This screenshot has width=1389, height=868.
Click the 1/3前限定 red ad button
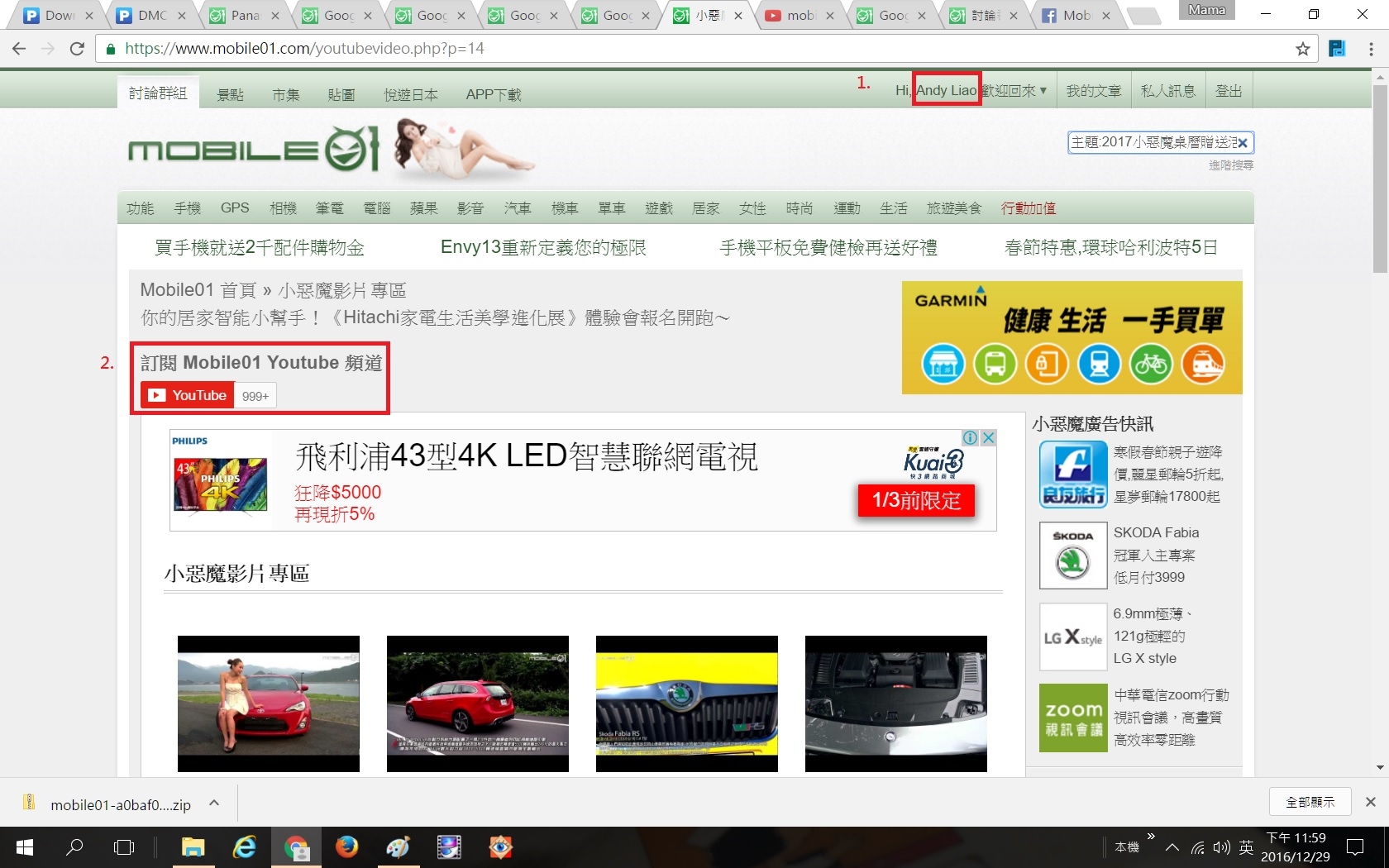click(x=917, y=500)
